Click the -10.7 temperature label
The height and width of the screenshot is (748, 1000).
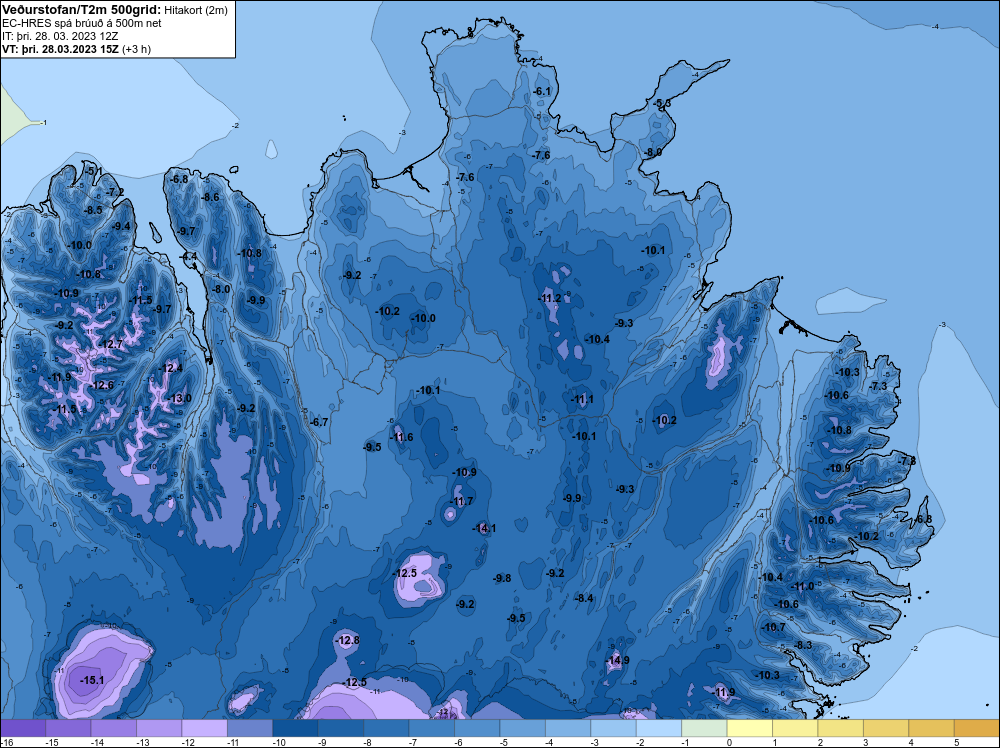[x=774, y=627]
